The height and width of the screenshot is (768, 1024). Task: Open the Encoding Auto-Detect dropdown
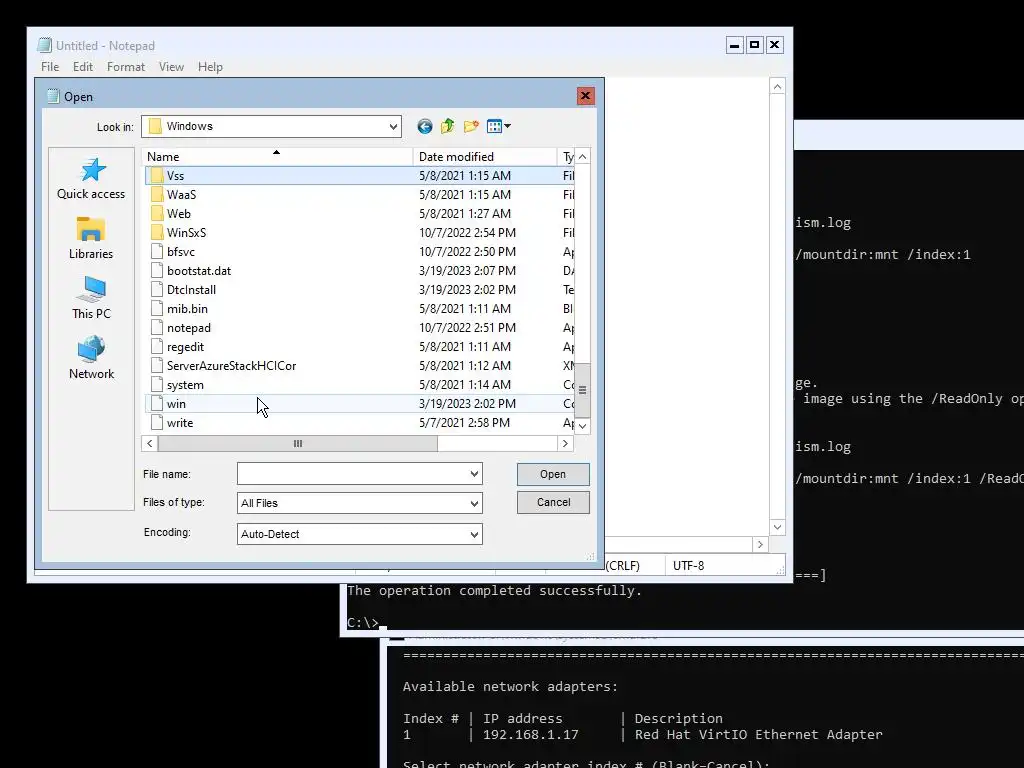click(474, 534)
